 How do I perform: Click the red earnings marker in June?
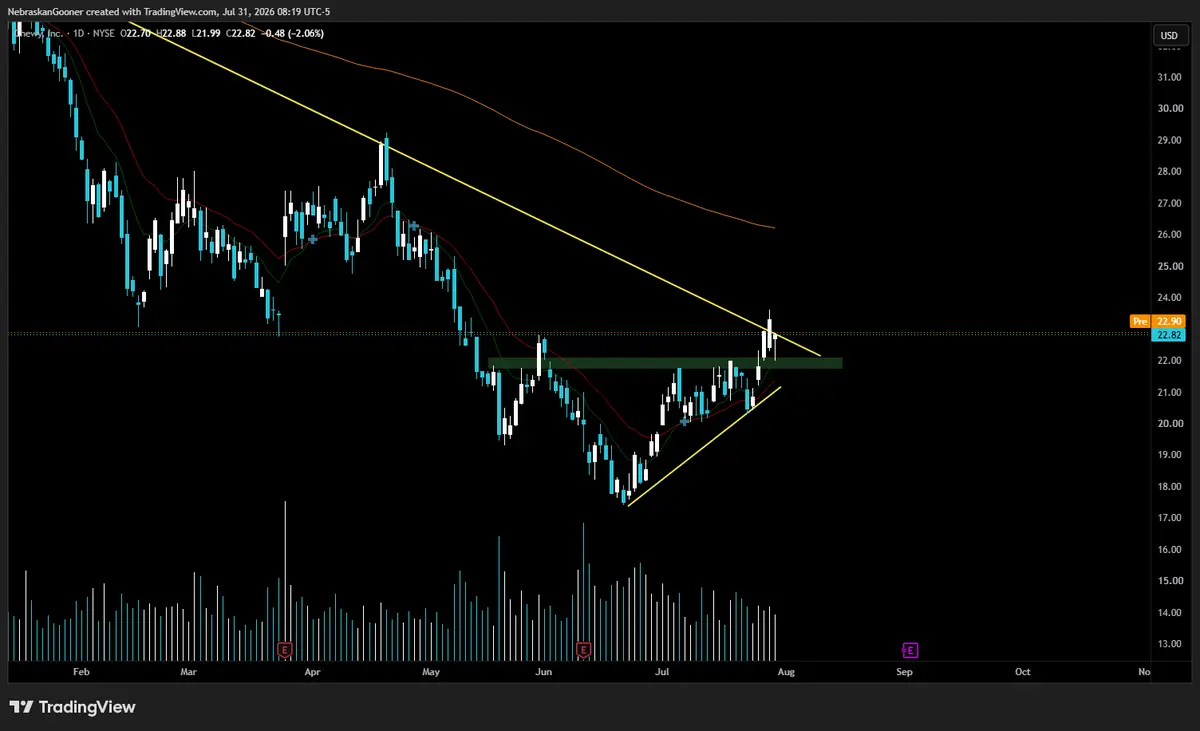[583, 650]
